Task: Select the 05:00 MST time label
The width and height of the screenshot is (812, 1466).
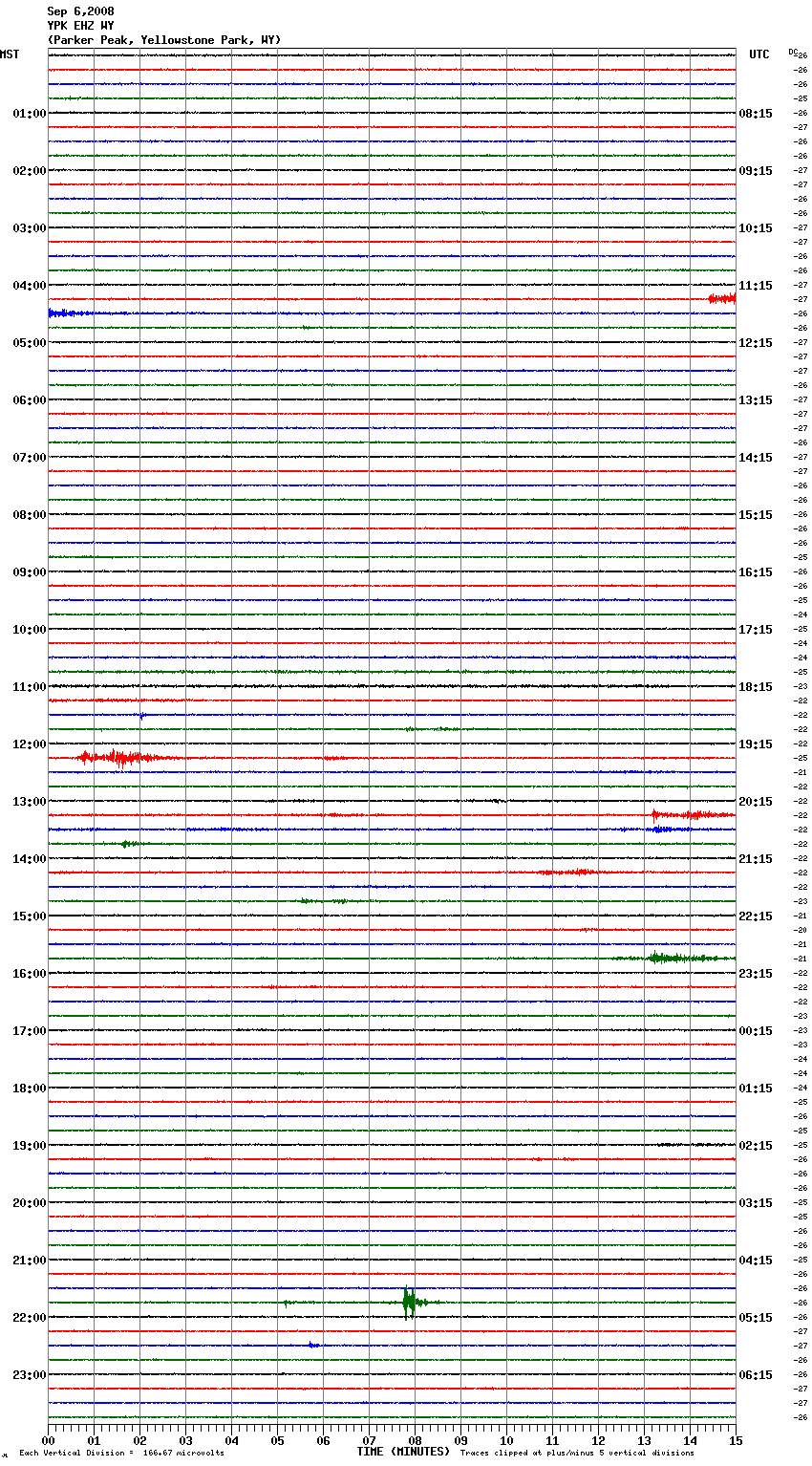Action: click(30, 343)
